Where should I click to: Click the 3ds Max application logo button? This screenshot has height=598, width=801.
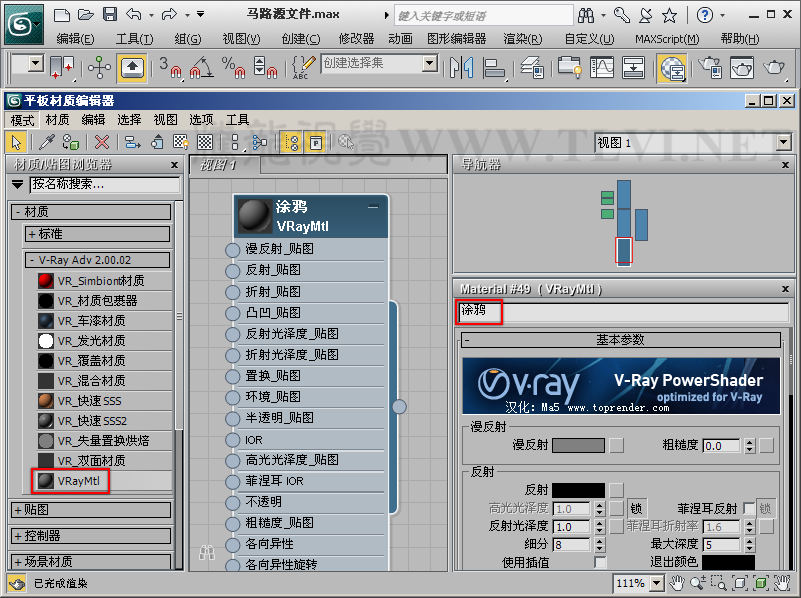click(23, 23)
